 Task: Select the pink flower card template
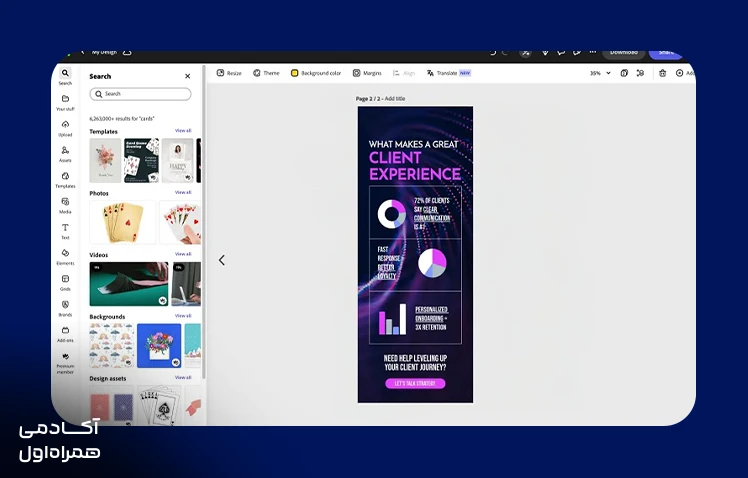click(x=105, y=160)
